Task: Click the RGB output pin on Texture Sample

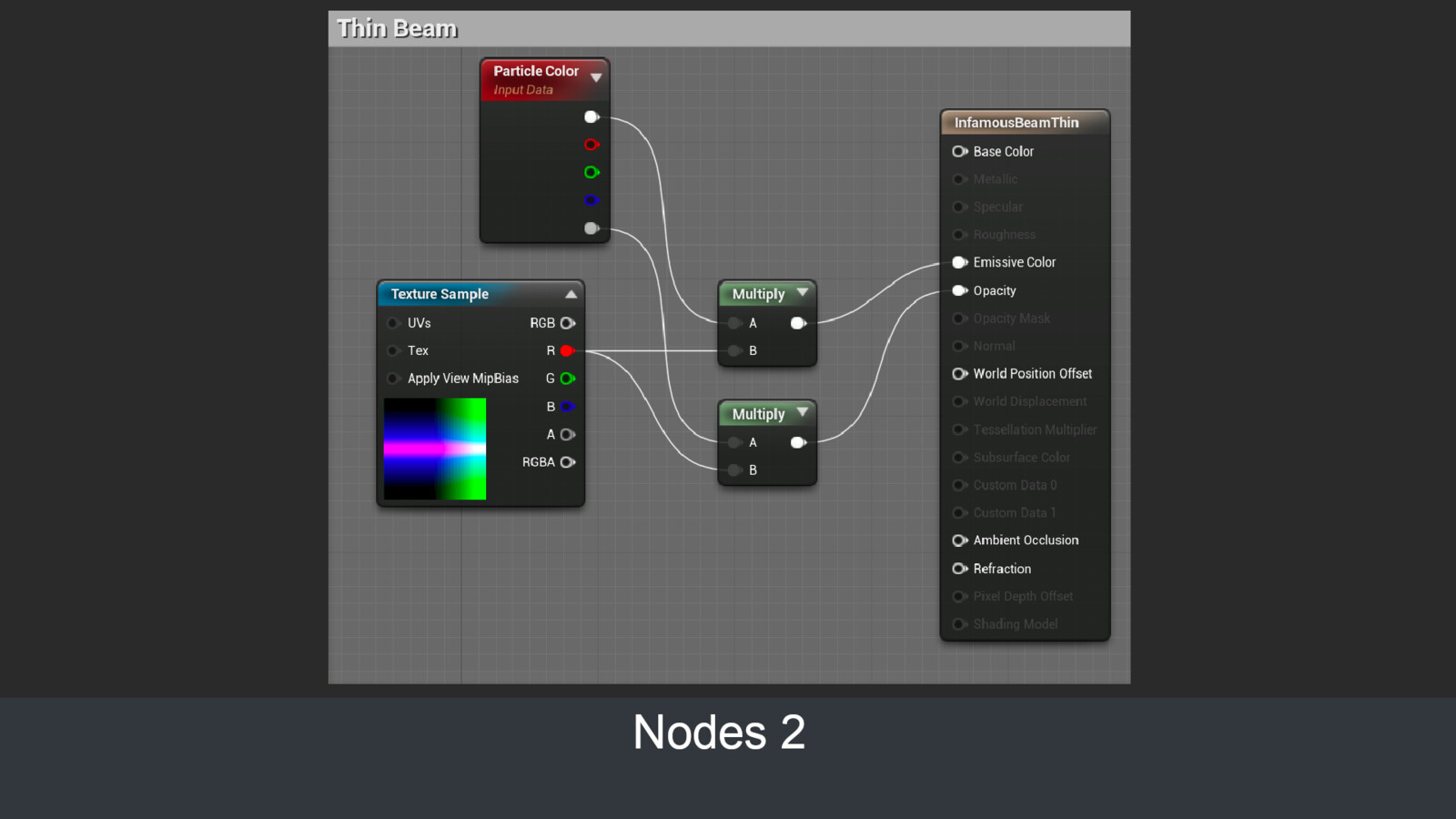Action: click(x=568, y=323)
